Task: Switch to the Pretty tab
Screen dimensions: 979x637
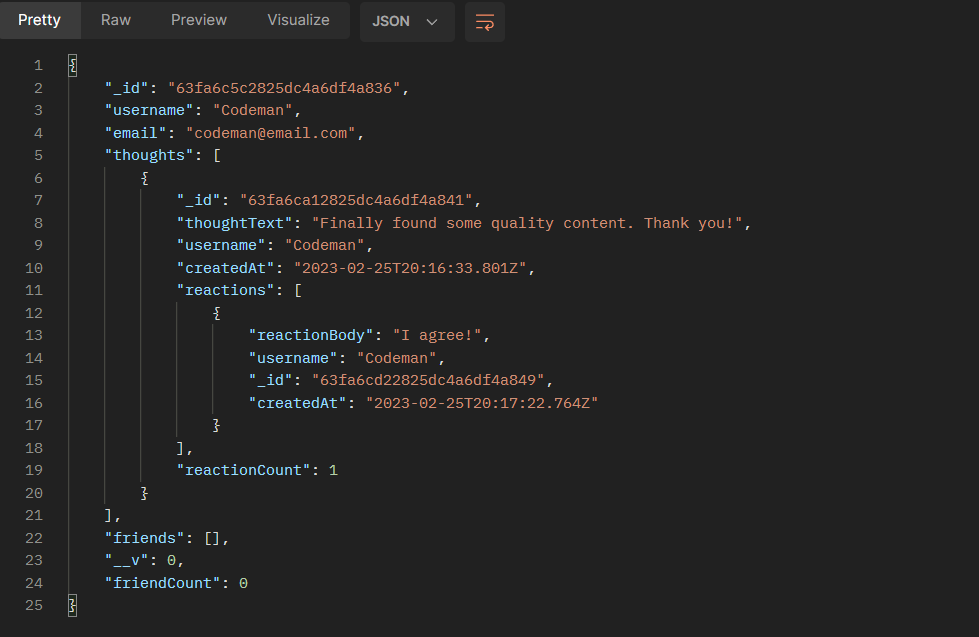Action: [39, 20]
